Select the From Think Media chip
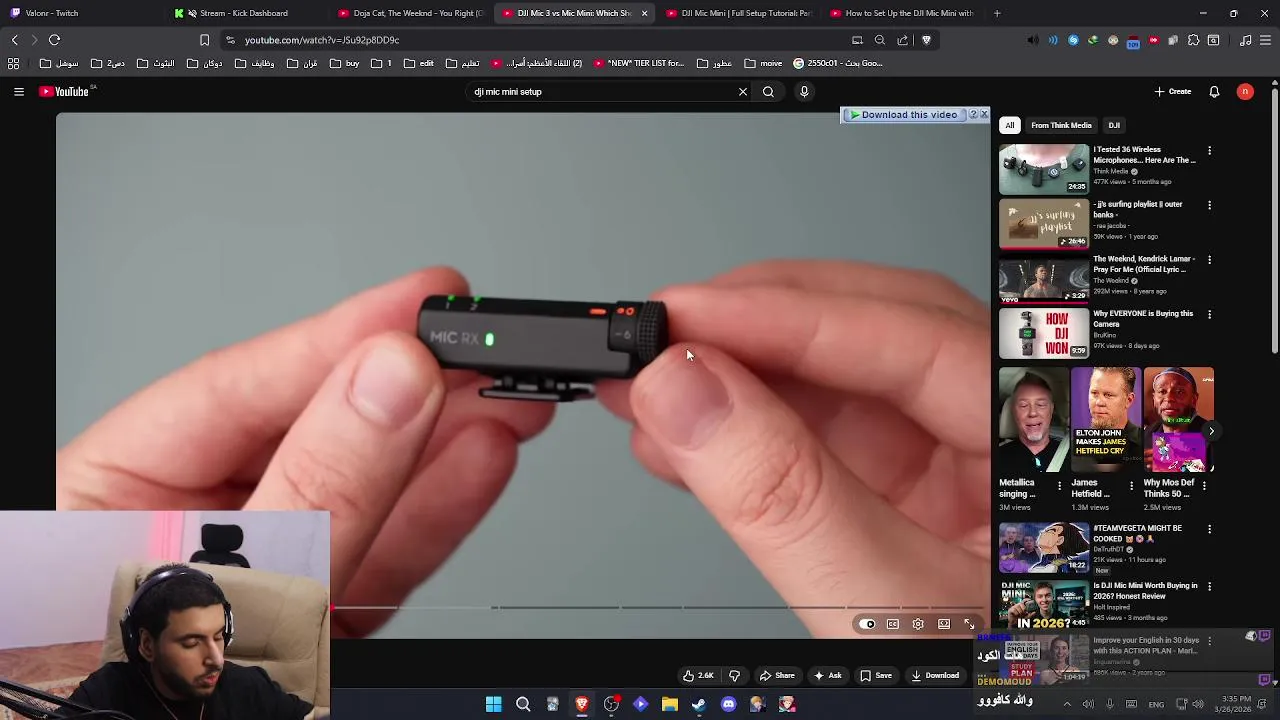 (x=1061, y=126)
